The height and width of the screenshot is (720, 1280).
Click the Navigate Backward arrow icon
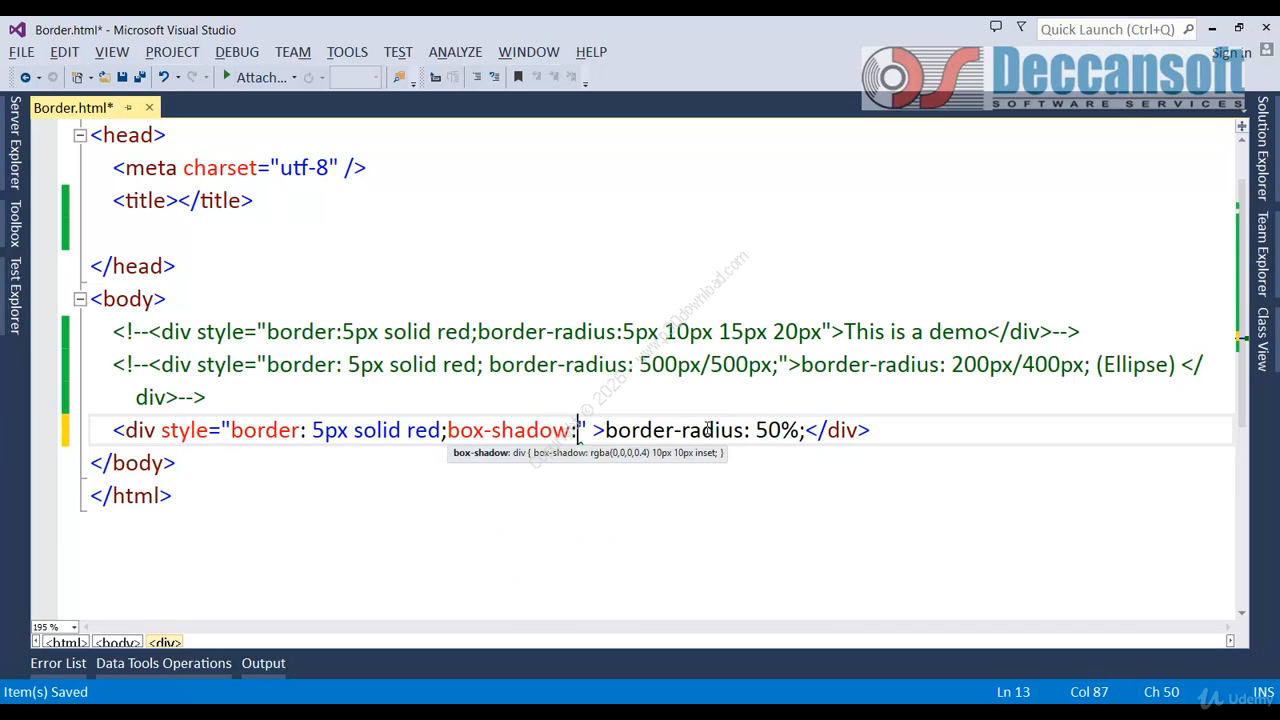tap(25, 77)
